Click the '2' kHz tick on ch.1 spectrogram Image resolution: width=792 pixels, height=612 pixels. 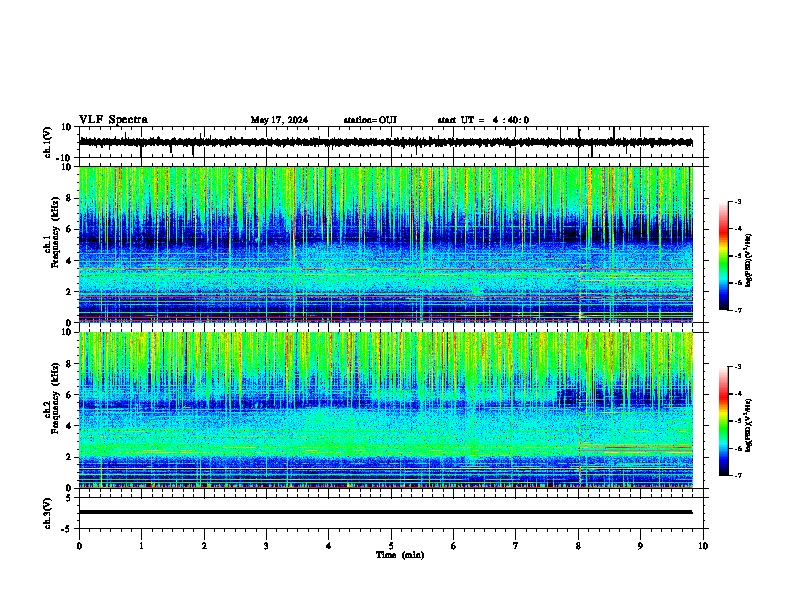coord(70,291)
